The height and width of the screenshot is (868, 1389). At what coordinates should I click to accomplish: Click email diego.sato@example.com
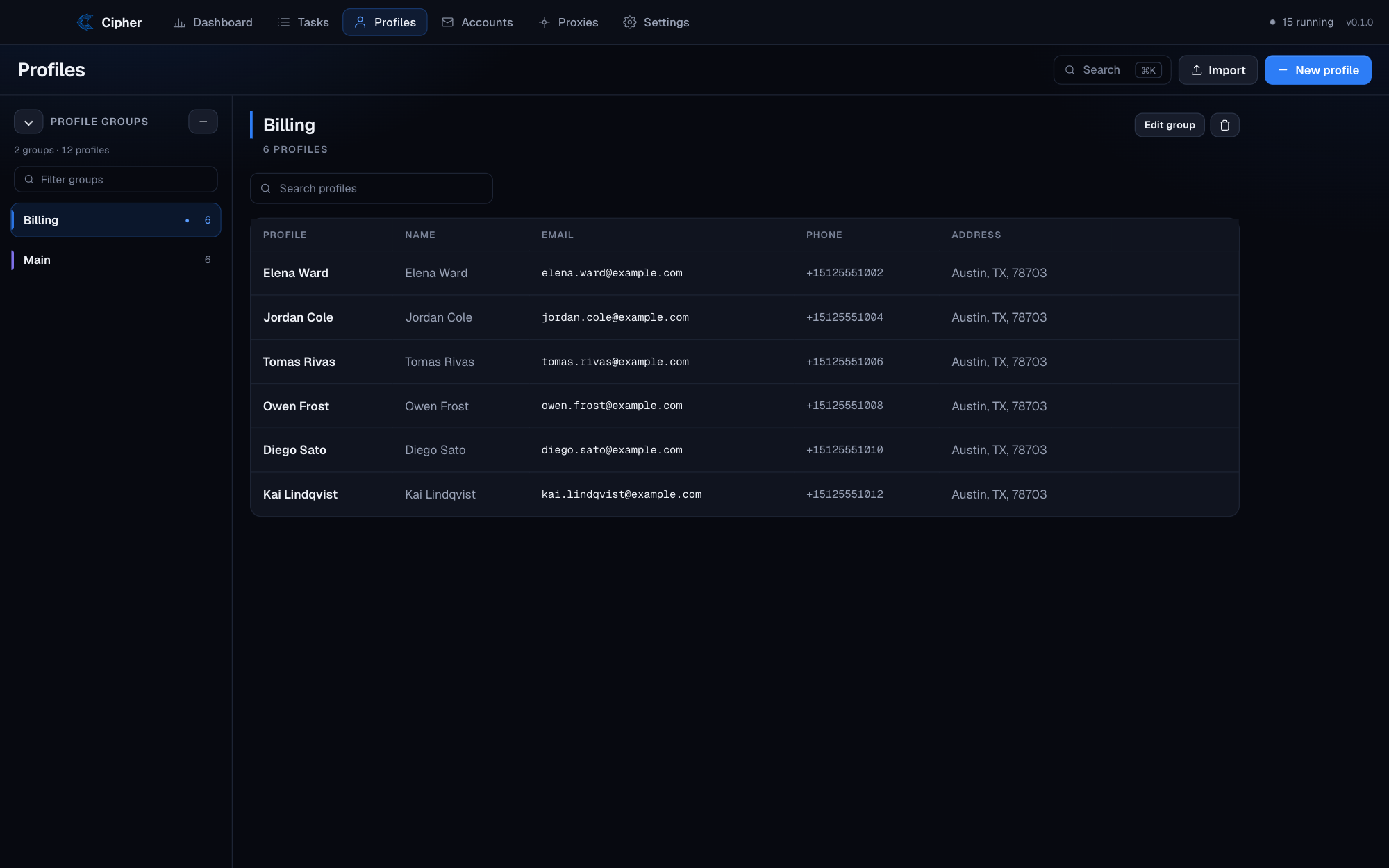pyautogui.click(x=612, y=450)
